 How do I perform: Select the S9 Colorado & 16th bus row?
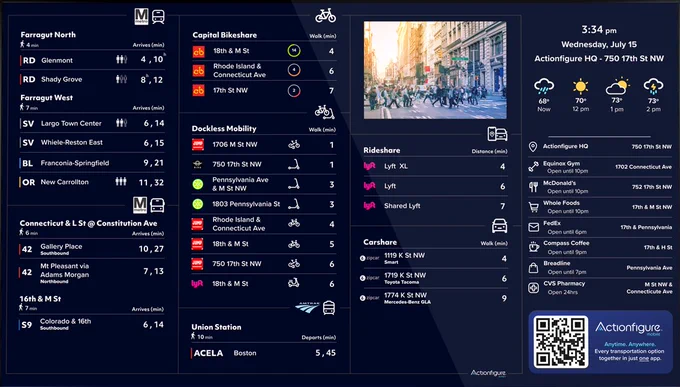pyautogui.click(x=92, y=324)
